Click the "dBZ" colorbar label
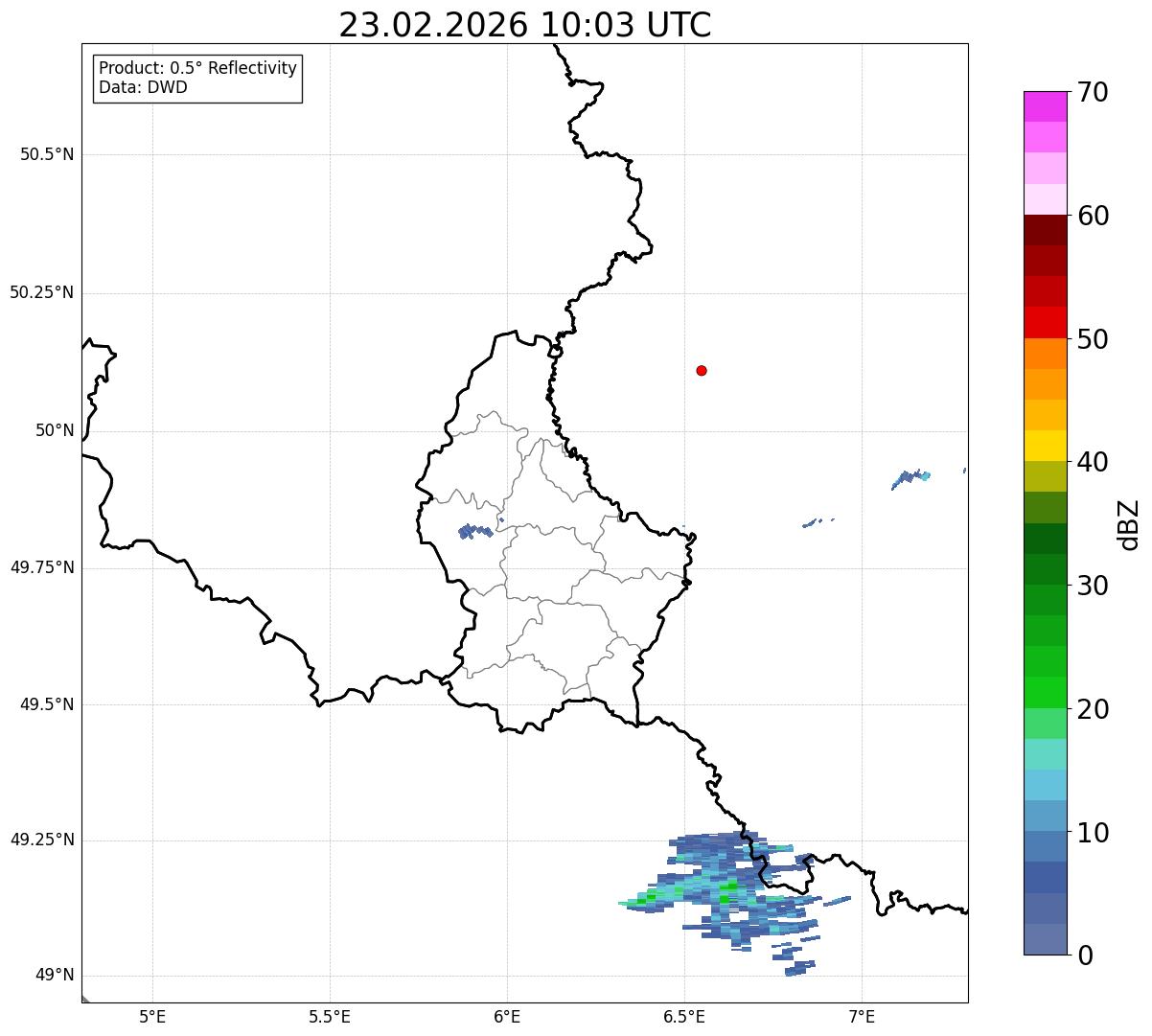The width and height of the screenshot is (1152, 1036). point(1128,523)
